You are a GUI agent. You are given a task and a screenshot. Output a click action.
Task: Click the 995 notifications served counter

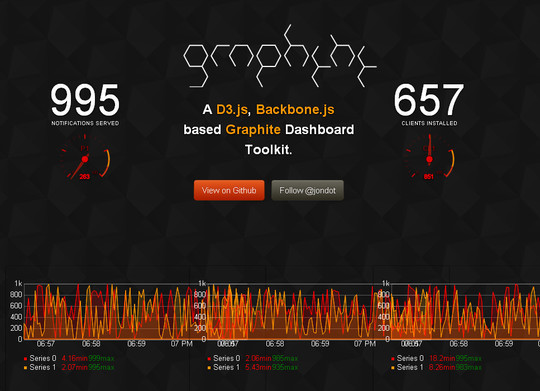tap(85, 100)
